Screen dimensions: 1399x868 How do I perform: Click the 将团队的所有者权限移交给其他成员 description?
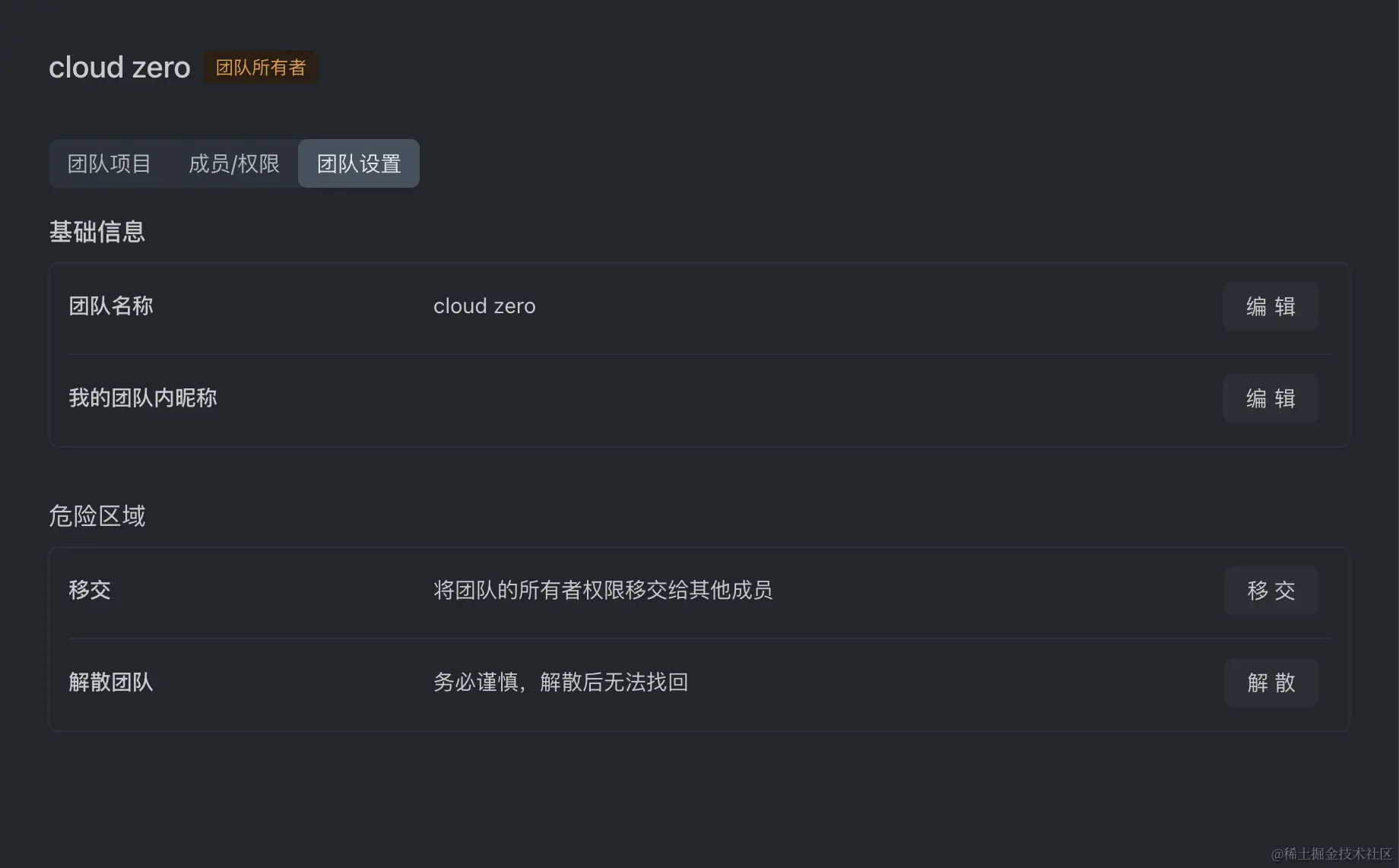602,590
